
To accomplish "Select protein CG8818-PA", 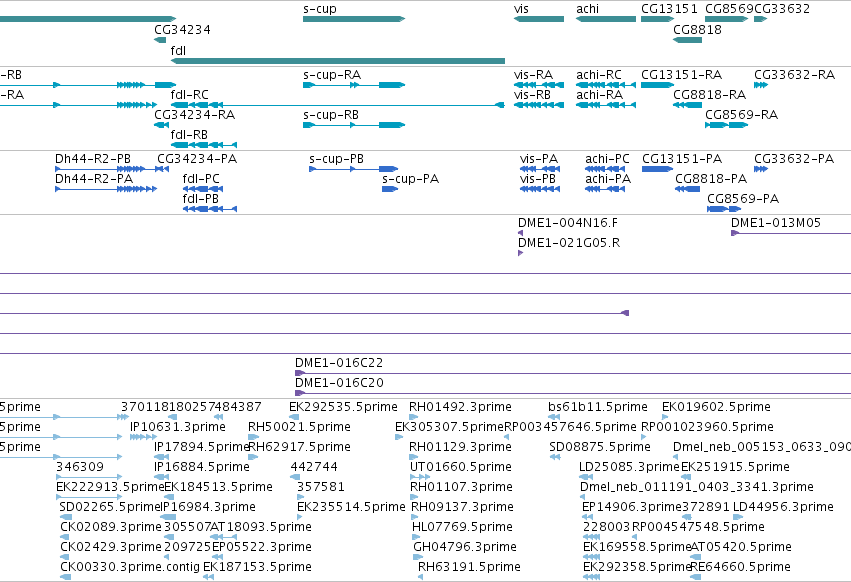I will (x=688, y=189).
